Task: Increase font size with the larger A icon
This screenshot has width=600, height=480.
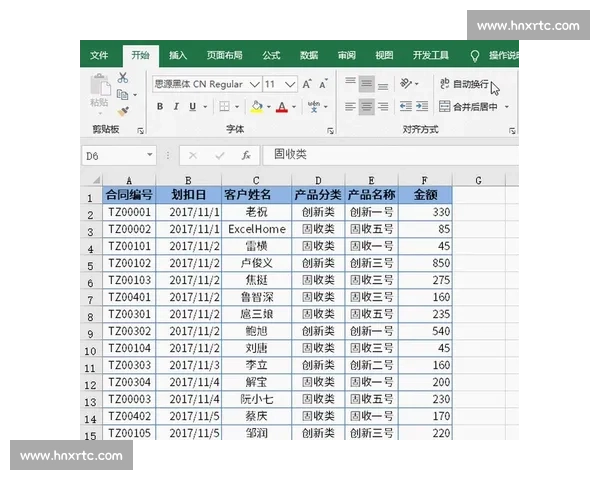Action: (307, 84)
